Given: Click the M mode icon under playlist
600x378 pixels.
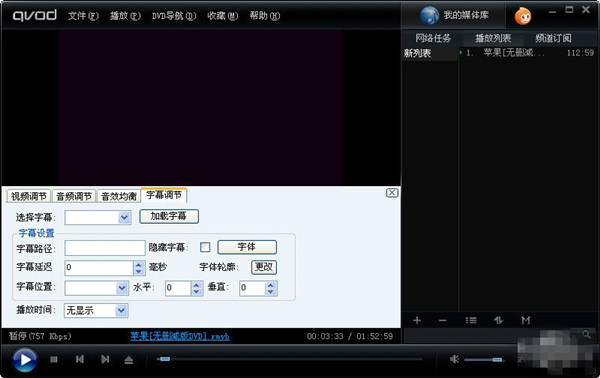Looking at the screenshot, I should tap(526, 320).
